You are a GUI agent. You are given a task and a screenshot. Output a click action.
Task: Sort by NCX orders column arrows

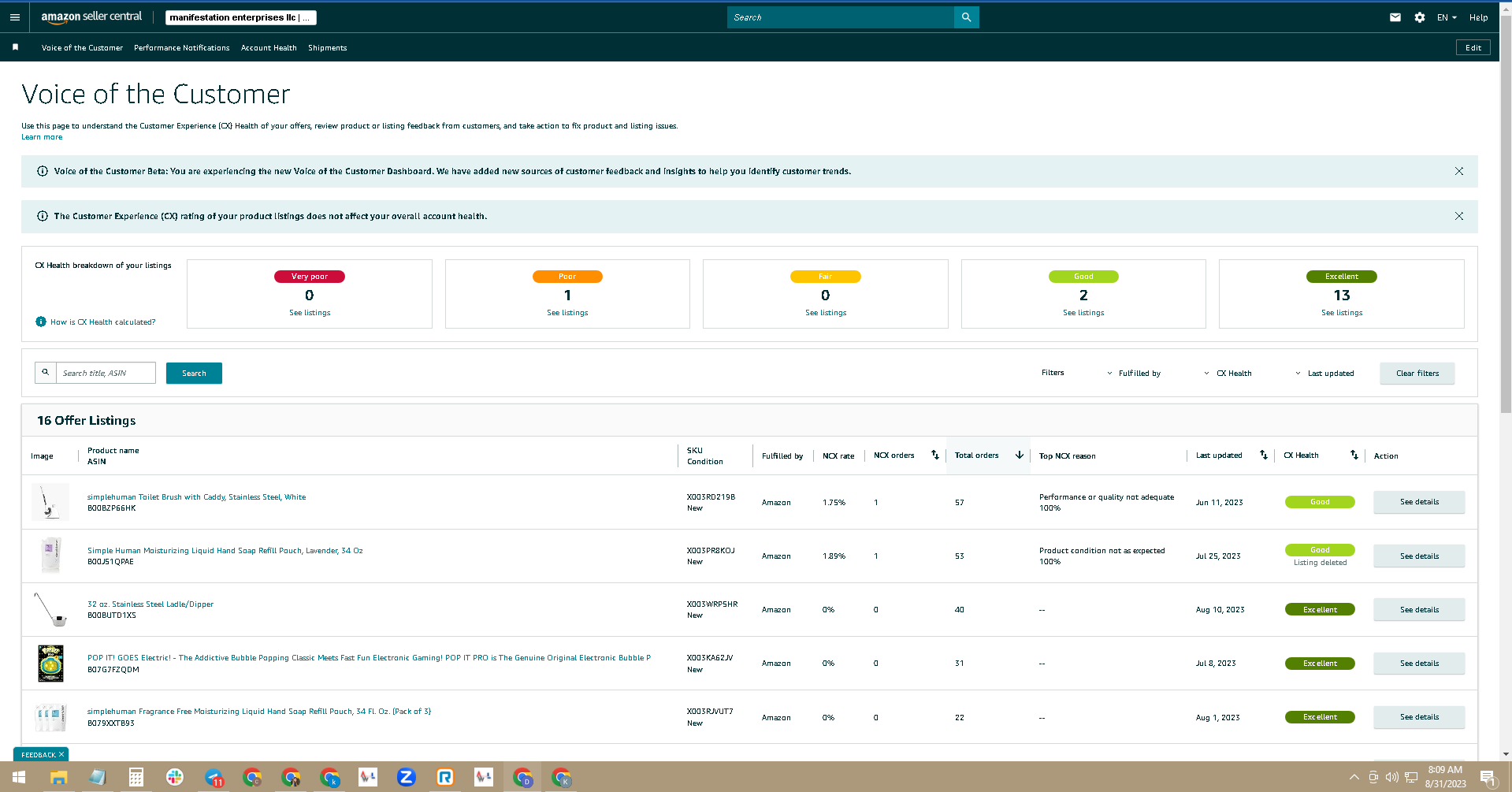point(934,455)
